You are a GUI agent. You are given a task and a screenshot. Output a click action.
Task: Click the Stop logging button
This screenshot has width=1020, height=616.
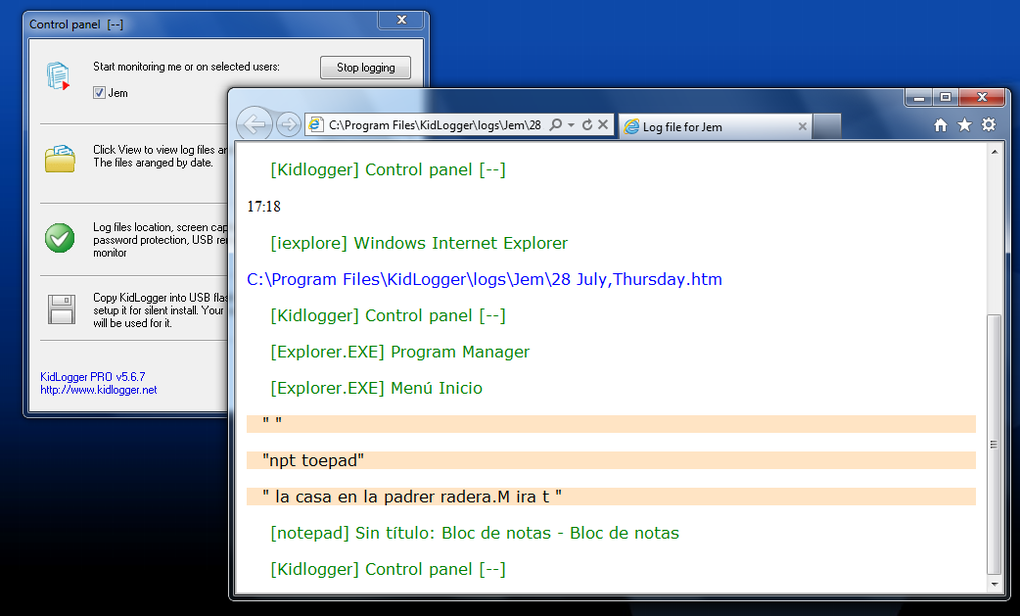click(366, 68)
